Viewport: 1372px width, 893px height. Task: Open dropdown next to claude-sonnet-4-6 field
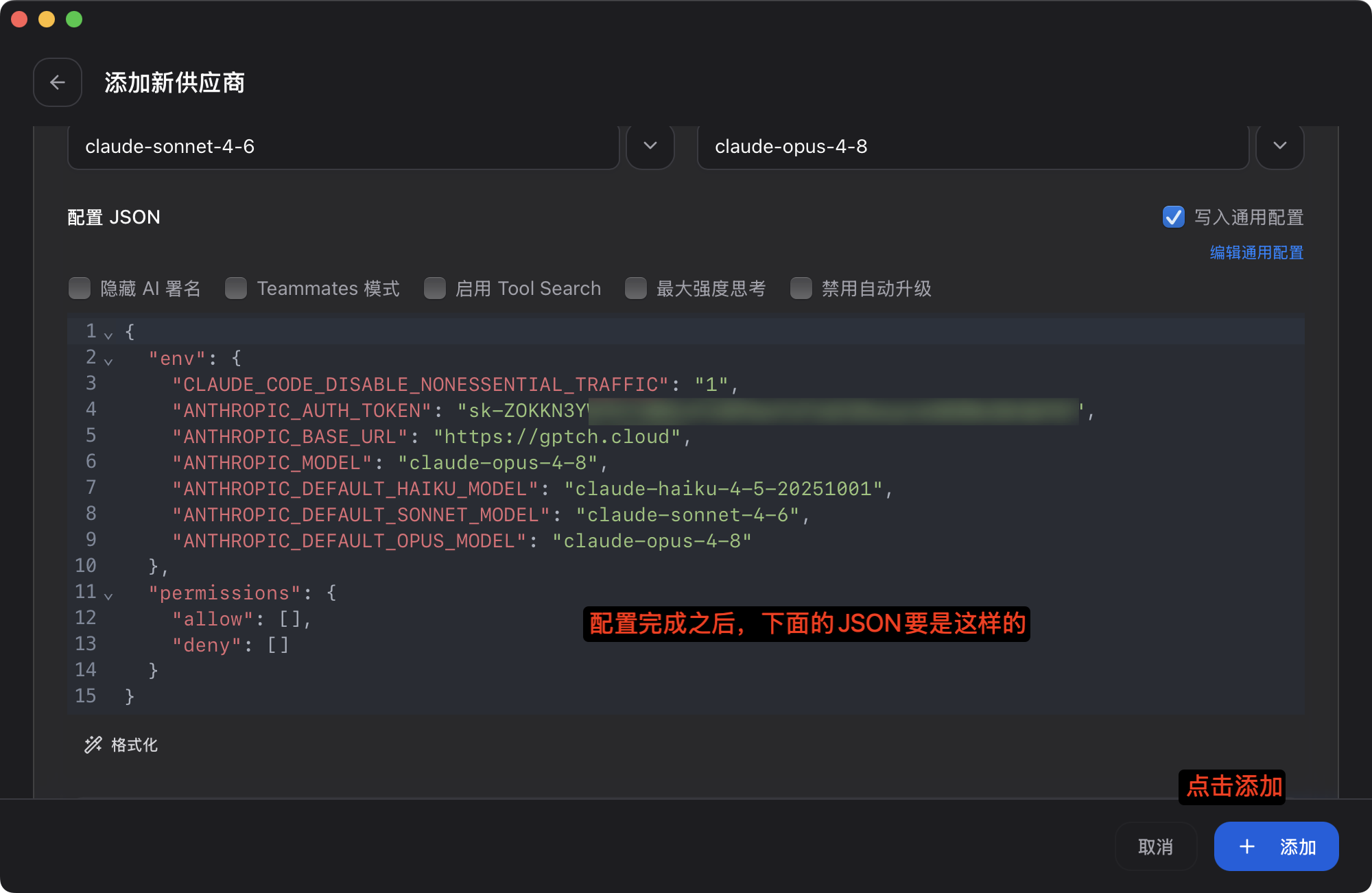click(x=650, y=146)
